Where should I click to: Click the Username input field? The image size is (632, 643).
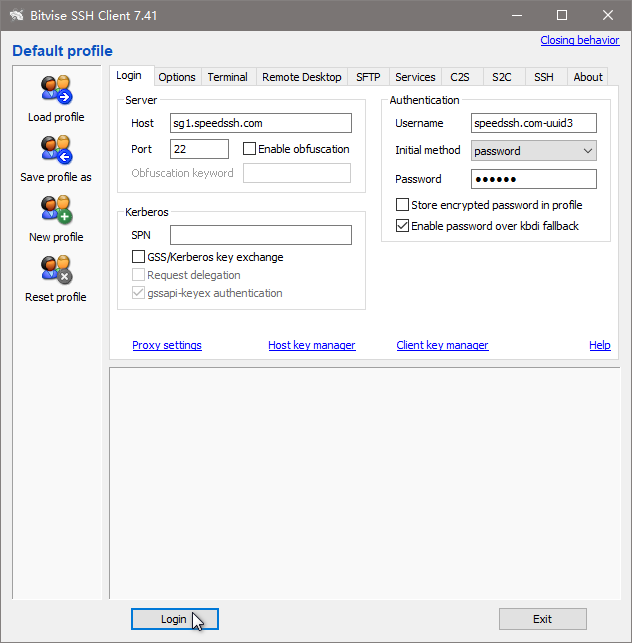tap(534, 123)
